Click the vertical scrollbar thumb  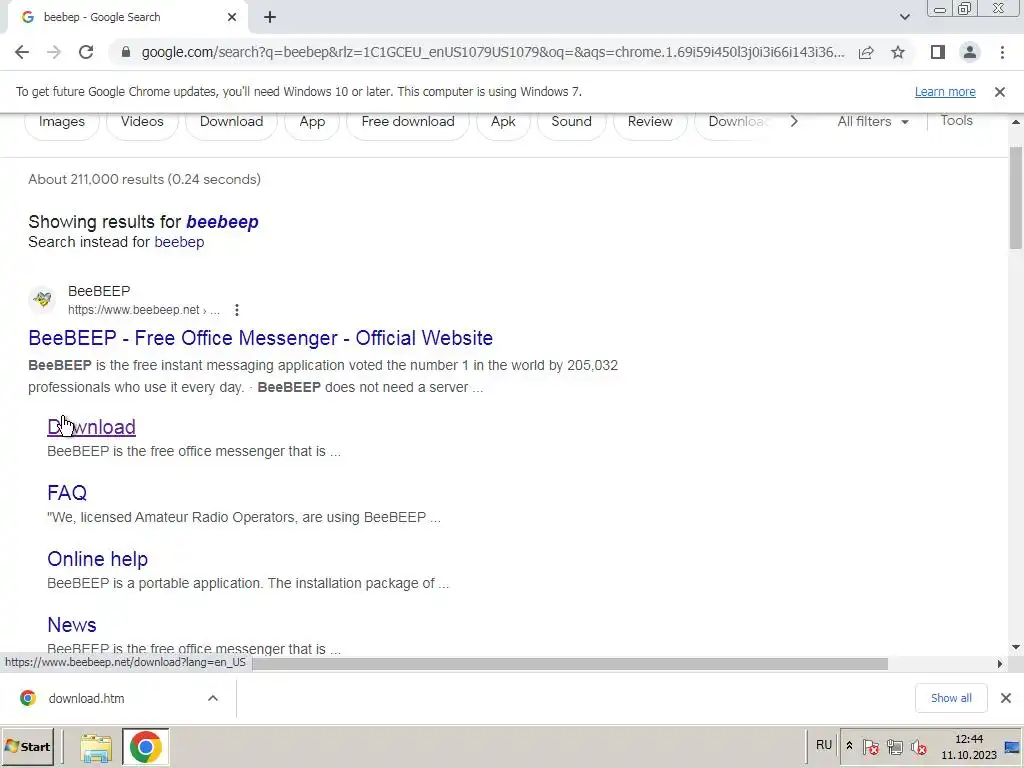pyautogui.click(x=1016, y=198)
